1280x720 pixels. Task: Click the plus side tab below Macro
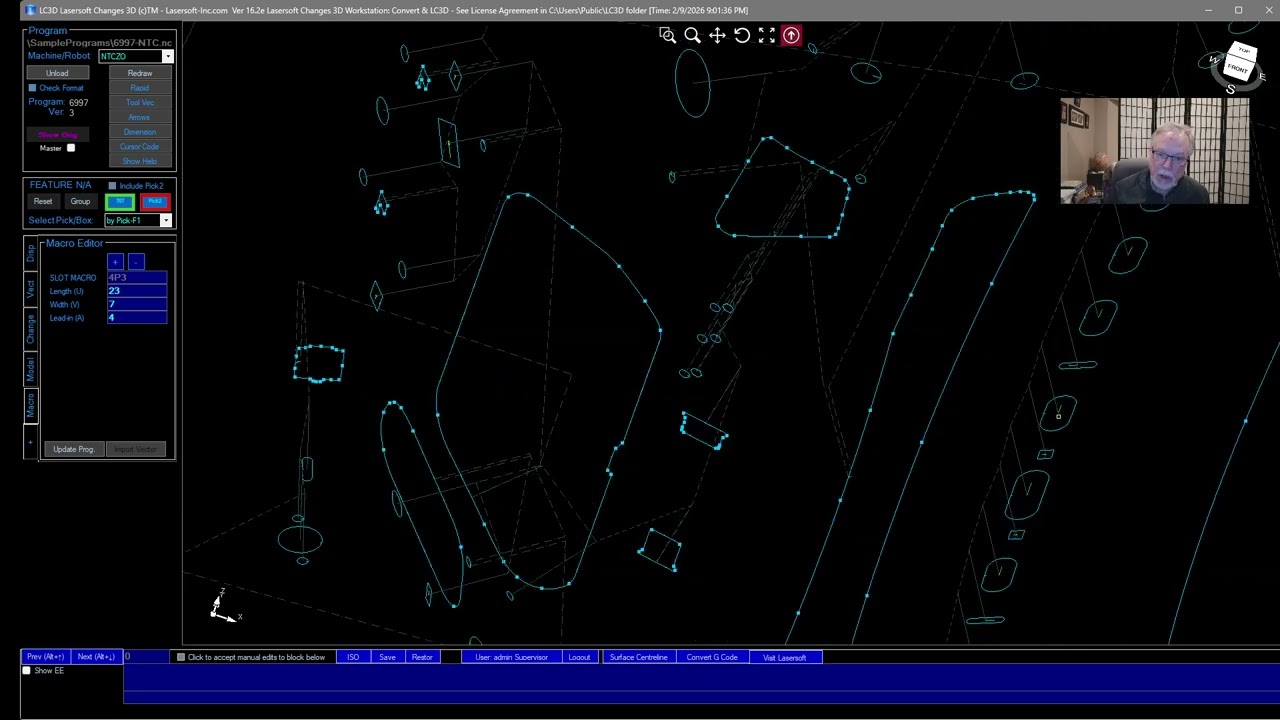click(30, 442)
